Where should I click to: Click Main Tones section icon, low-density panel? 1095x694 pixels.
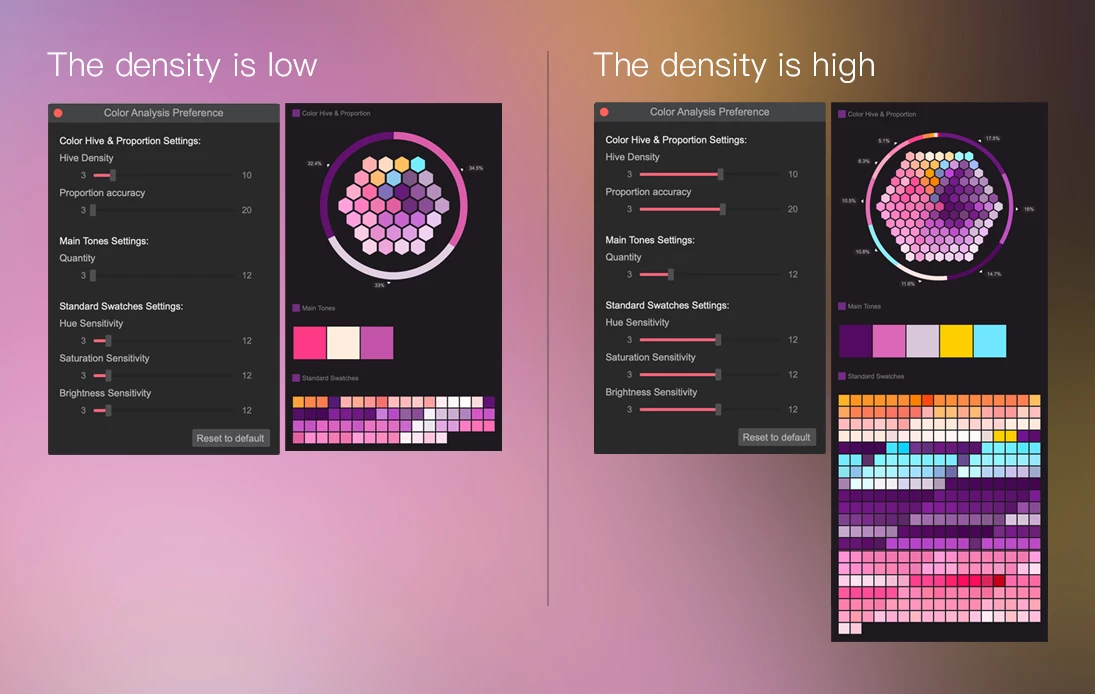point(296,308)
